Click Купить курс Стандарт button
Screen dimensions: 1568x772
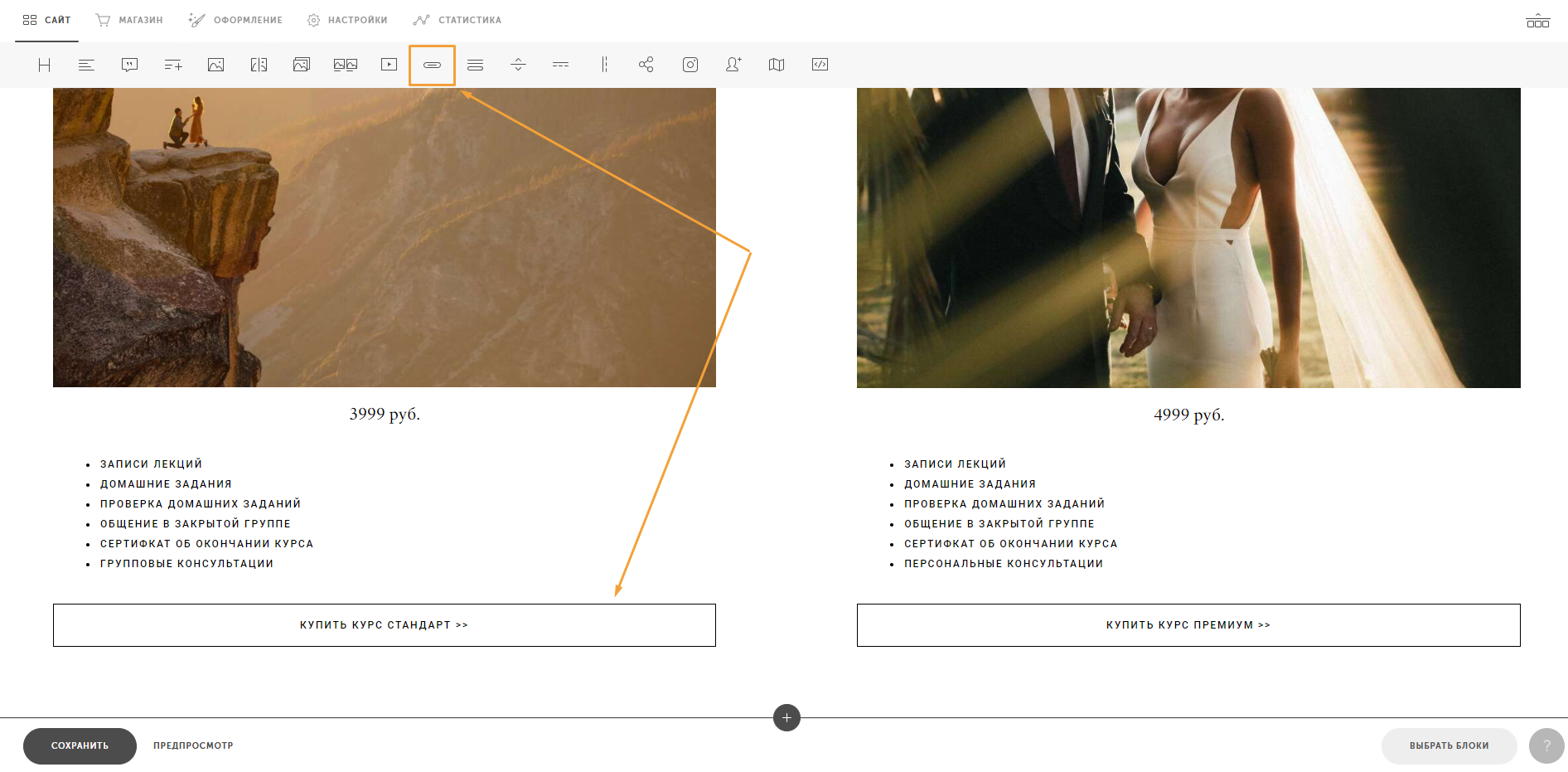click(385, 625)
